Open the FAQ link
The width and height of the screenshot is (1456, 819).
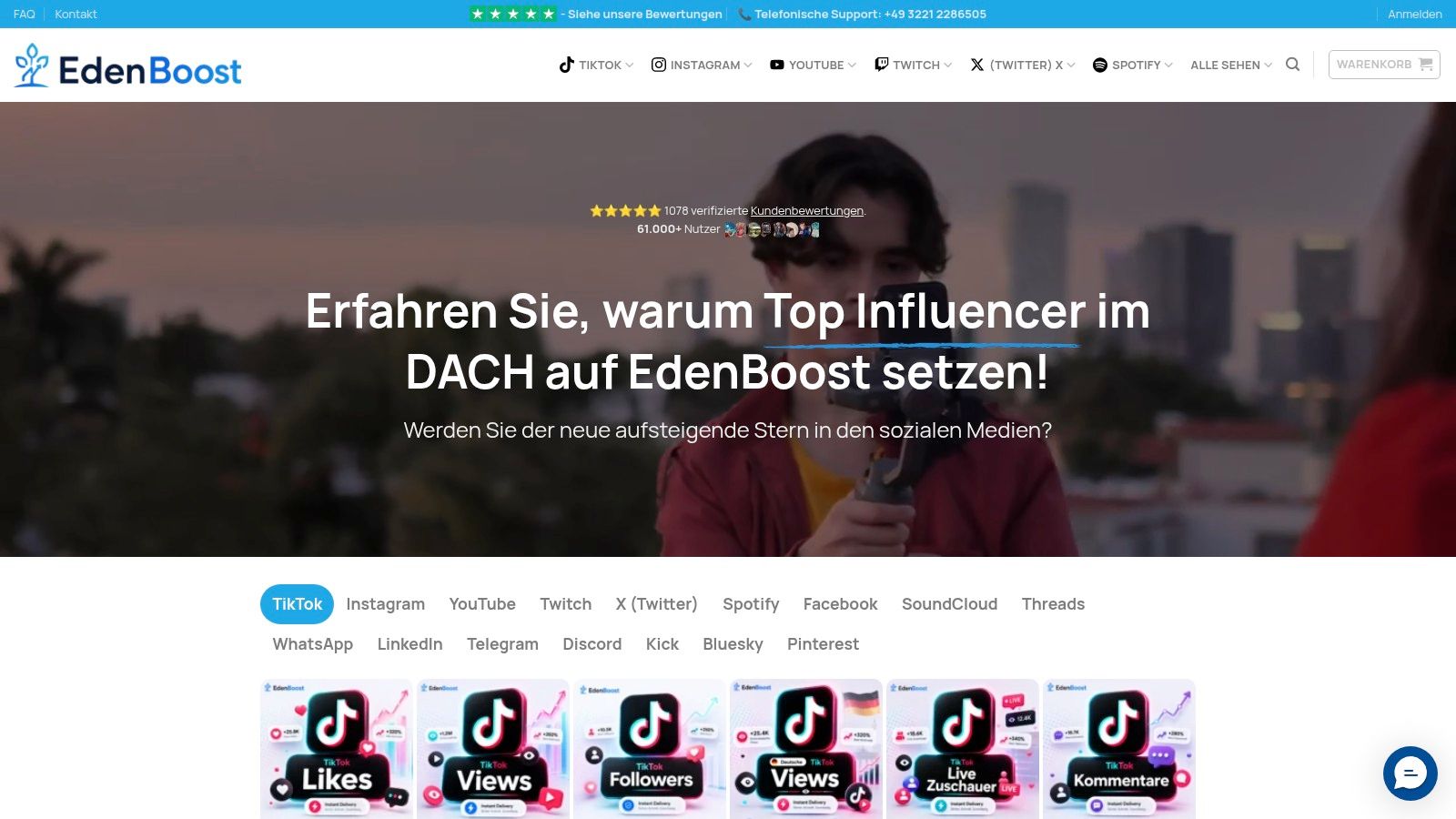[24, 14]
